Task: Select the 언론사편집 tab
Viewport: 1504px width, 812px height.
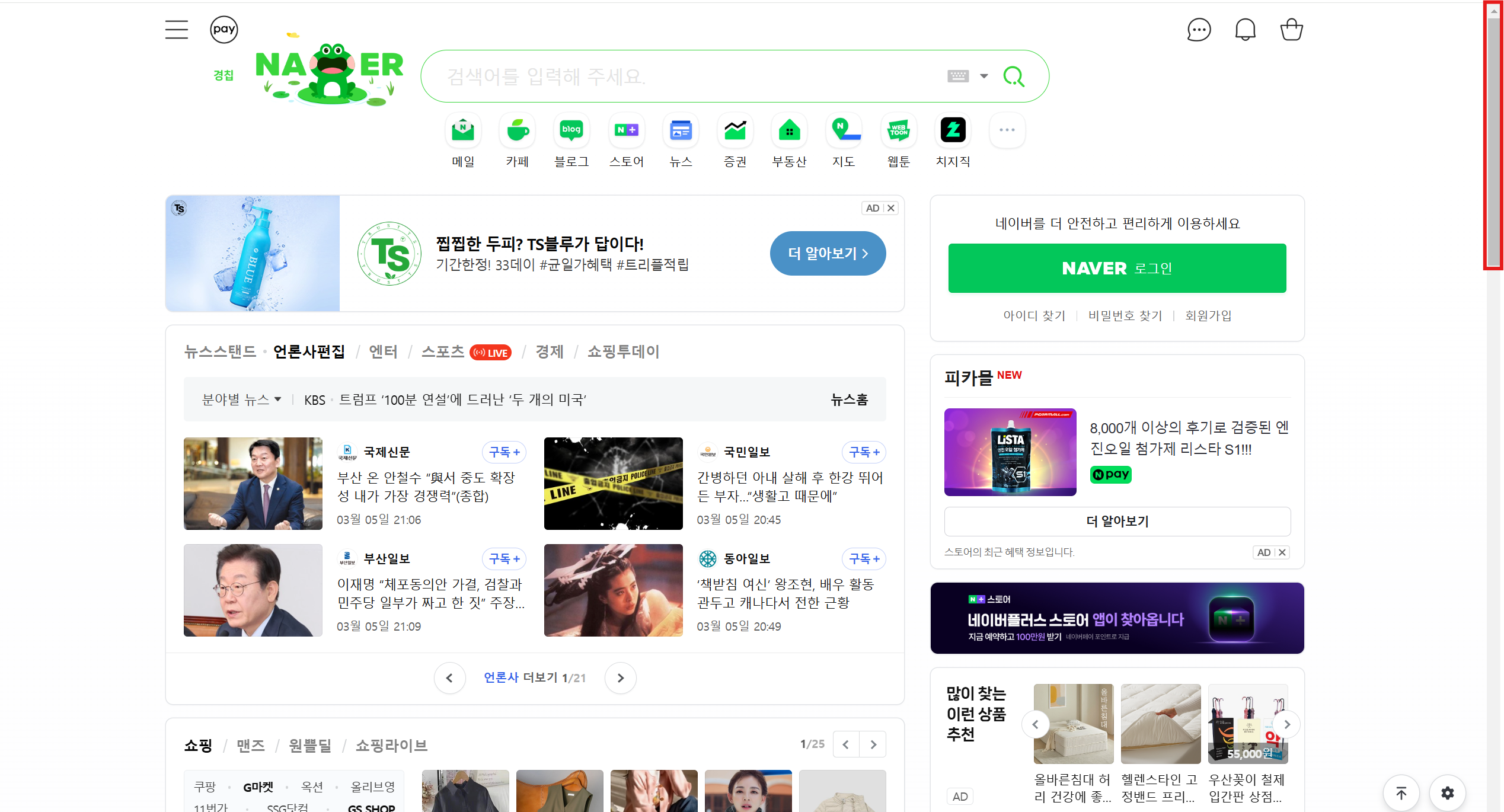Action: [309, 351]
